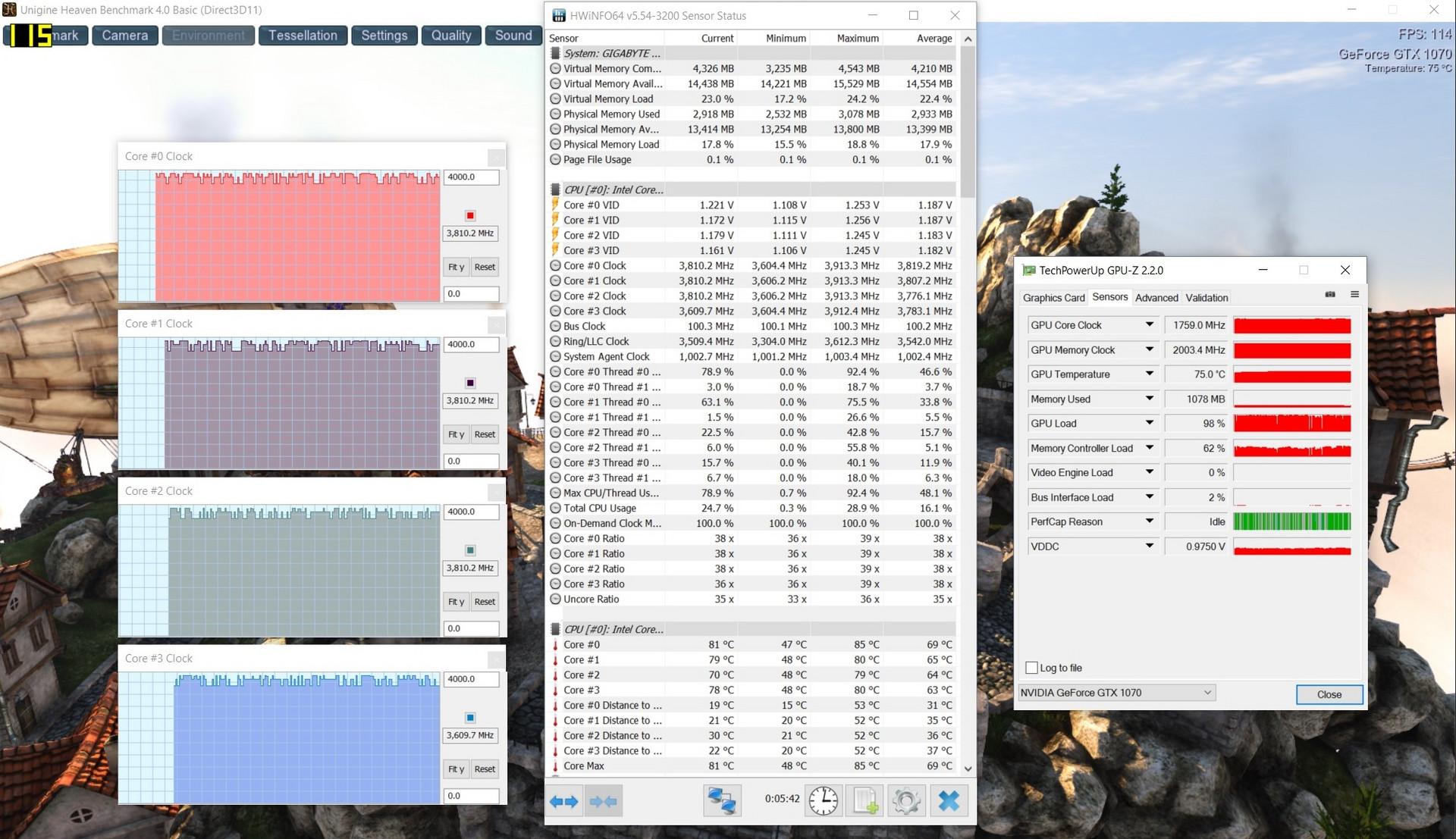Image resolution: width=1456 pixels, height=839 pixels.
Task: Enable the Log to file checkbox
Action: click(x=1031, y=668)
